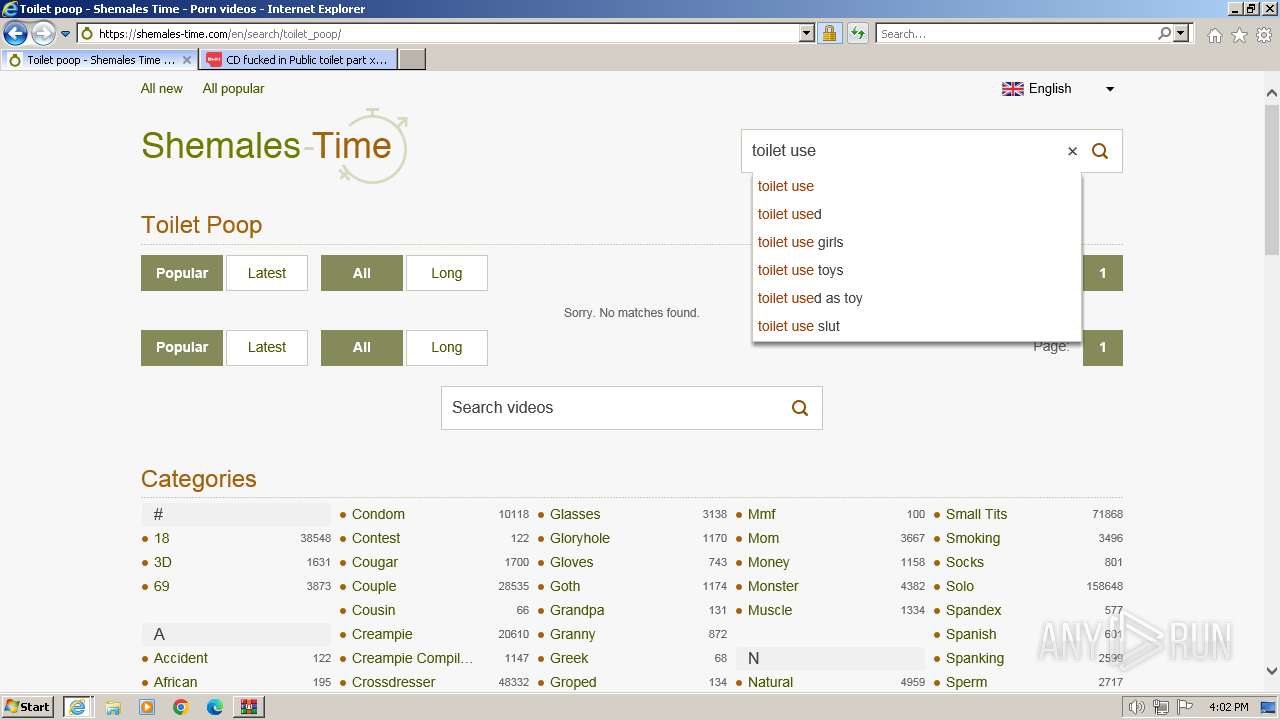The height and width of the screenshot is (720, 1280).
Task: Open the 'All popular' link
Action: [233, 88]
